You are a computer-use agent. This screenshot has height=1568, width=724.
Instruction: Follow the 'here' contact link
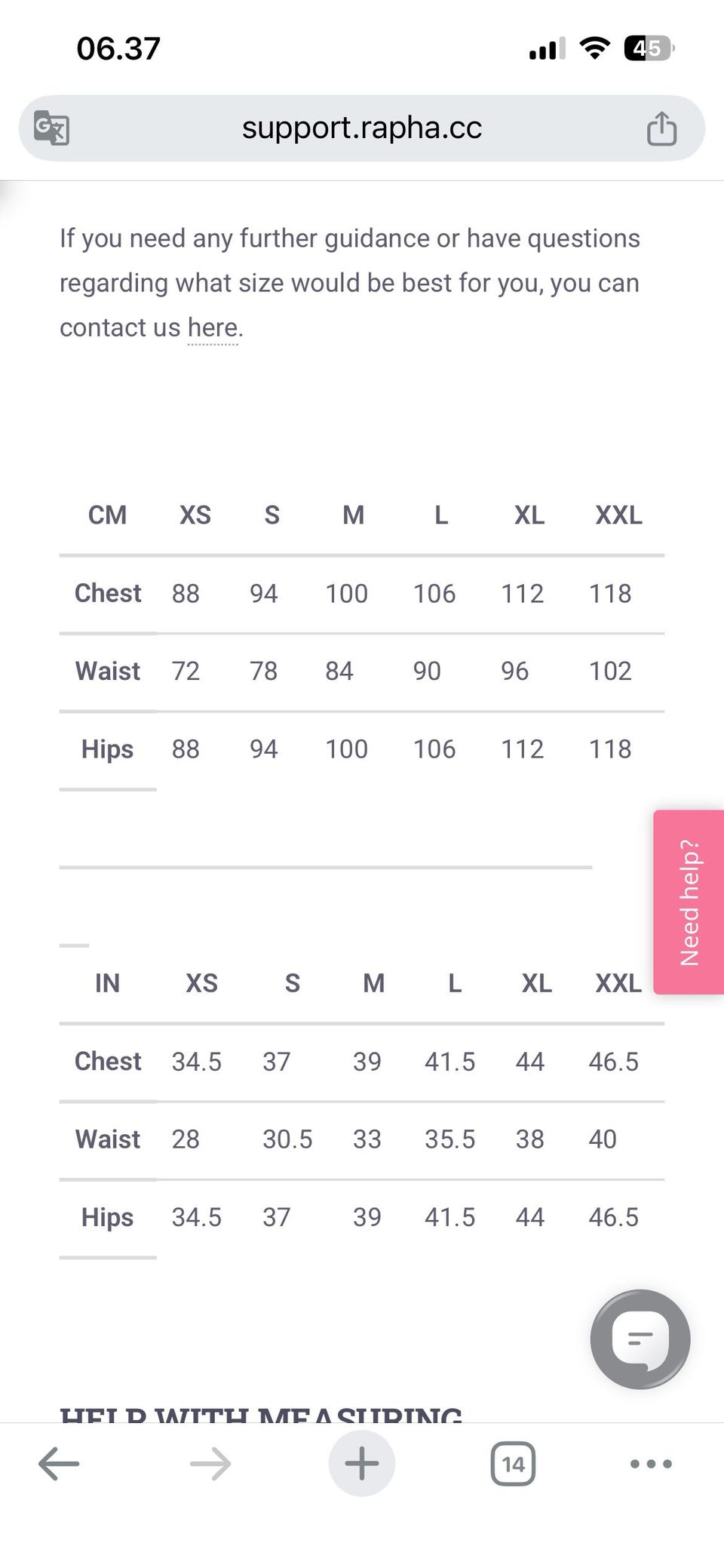(x=213, y=327)
